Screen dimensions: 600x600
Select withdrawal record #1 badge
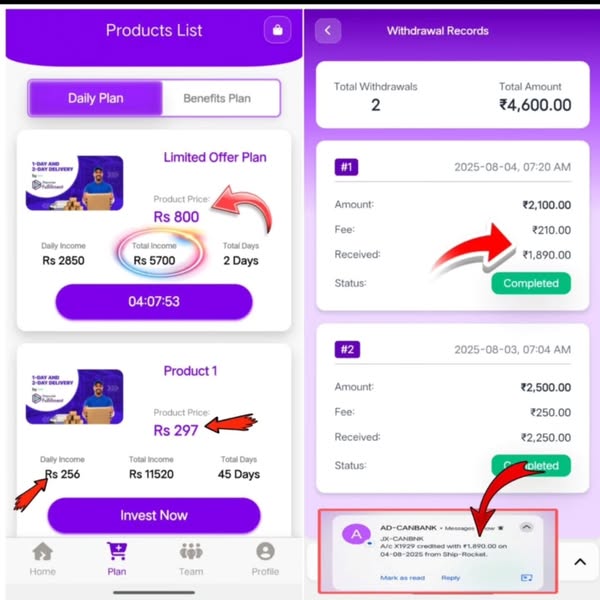[x=346, y=167]
